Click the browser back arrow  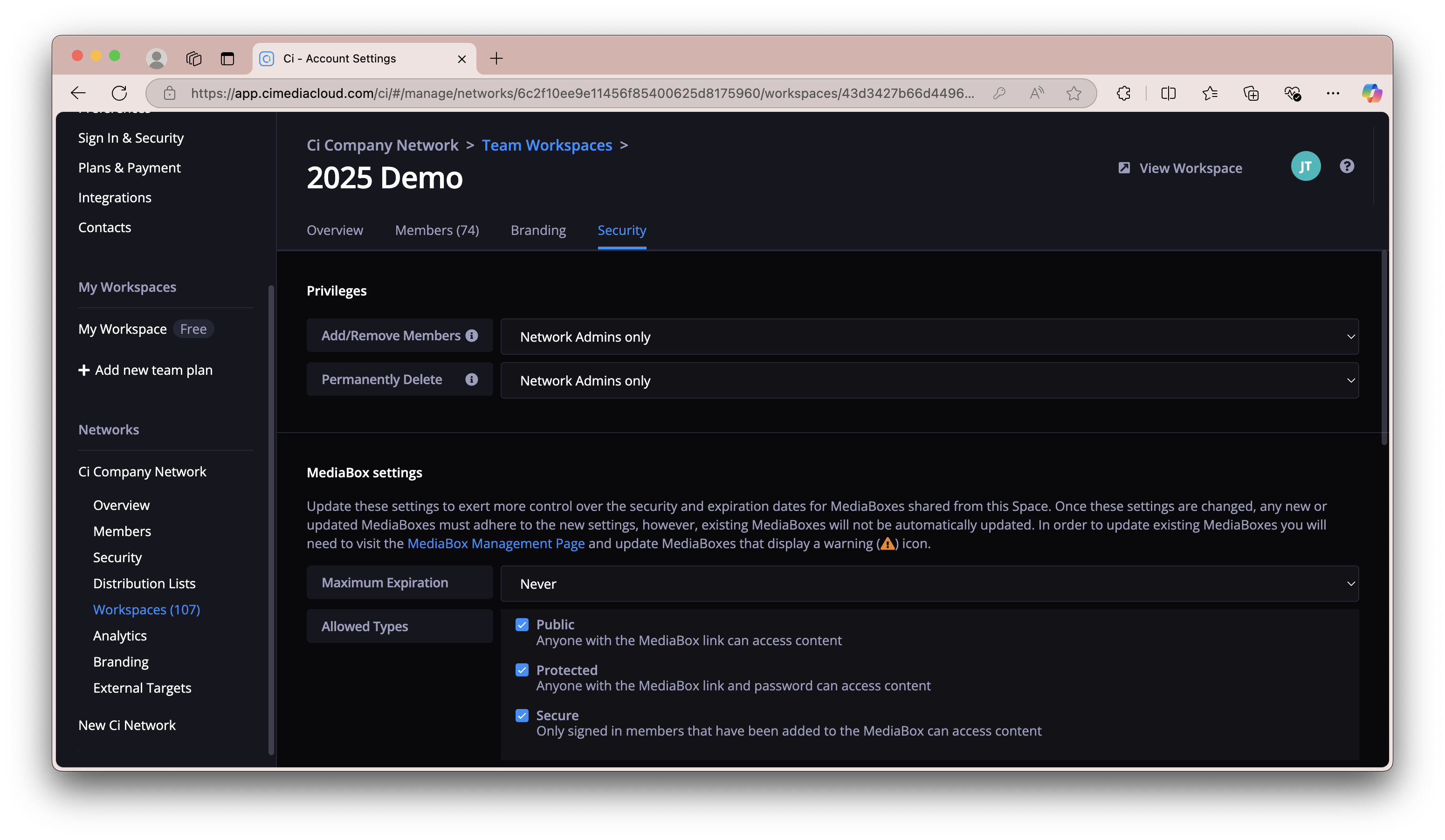pos(78,93)
